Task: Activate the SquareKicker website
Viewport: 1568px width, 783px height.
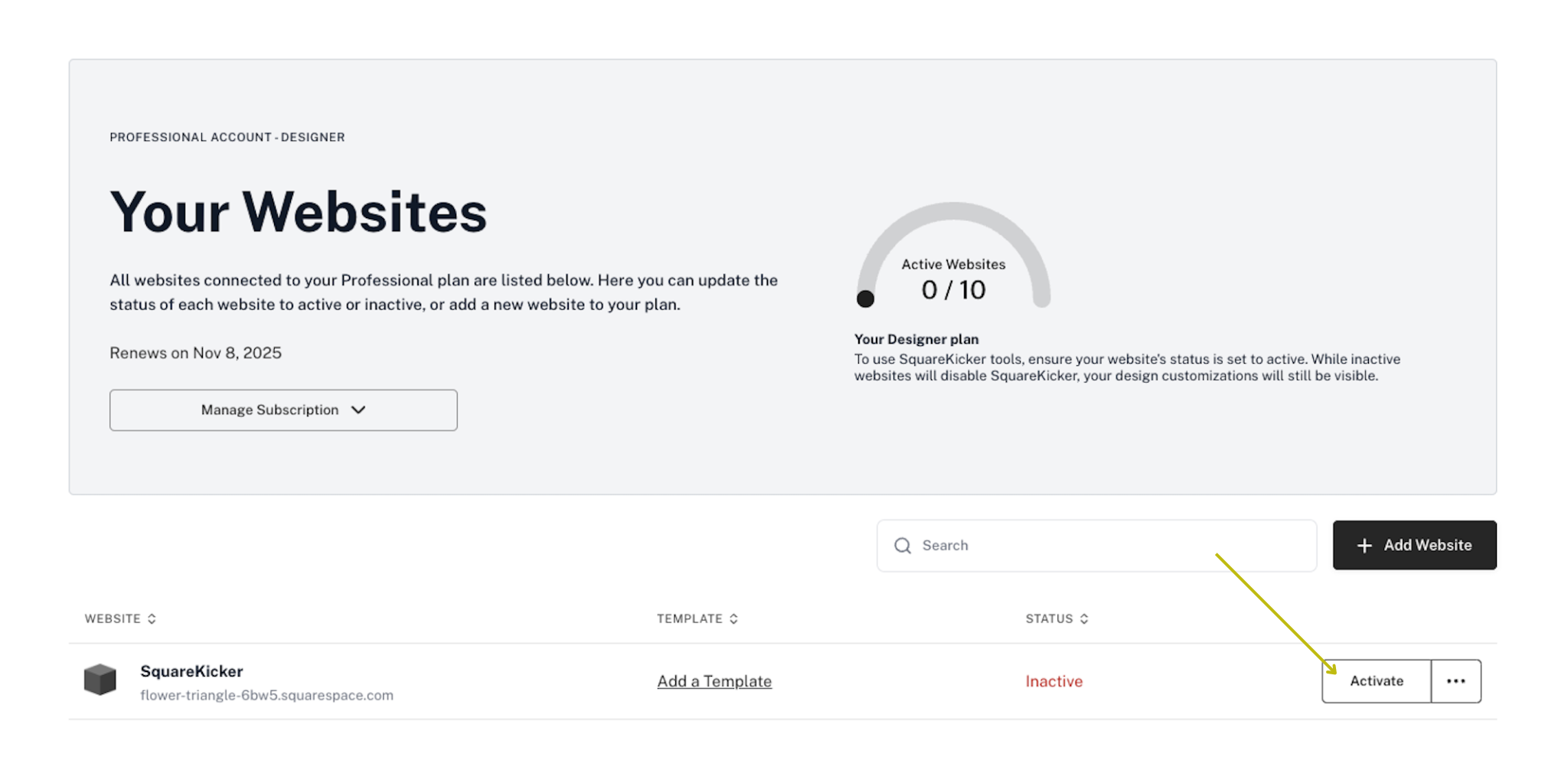Action: click(1376, 681)
